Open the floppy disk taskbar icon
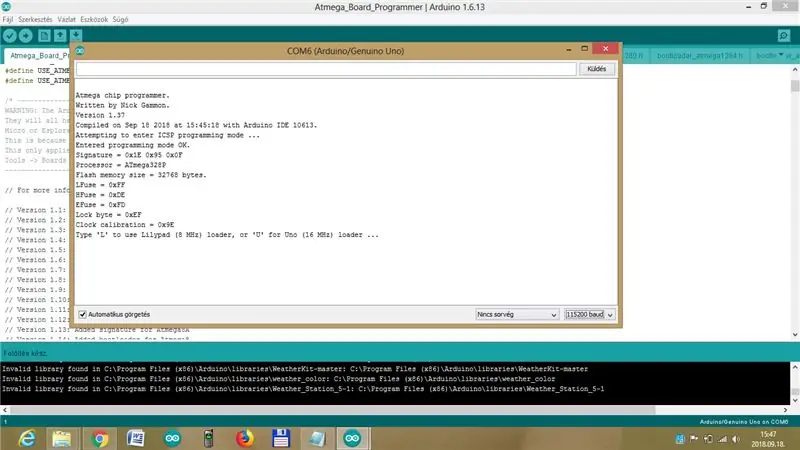The width and height of the screenshot is (800, 450). click(x=281, y=438)
